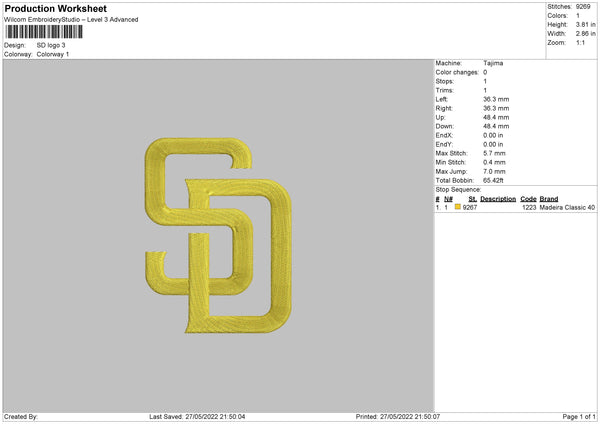Click the barcode under the worksheet title
This screenshot has height=424, width=600.
[x=44, y=32]
